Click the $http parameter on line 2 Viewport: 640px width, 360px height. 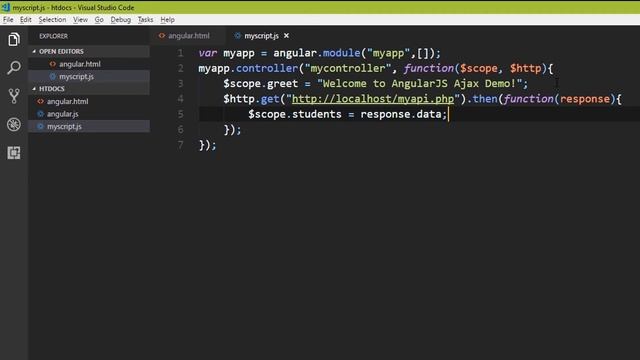click(525, 68)
